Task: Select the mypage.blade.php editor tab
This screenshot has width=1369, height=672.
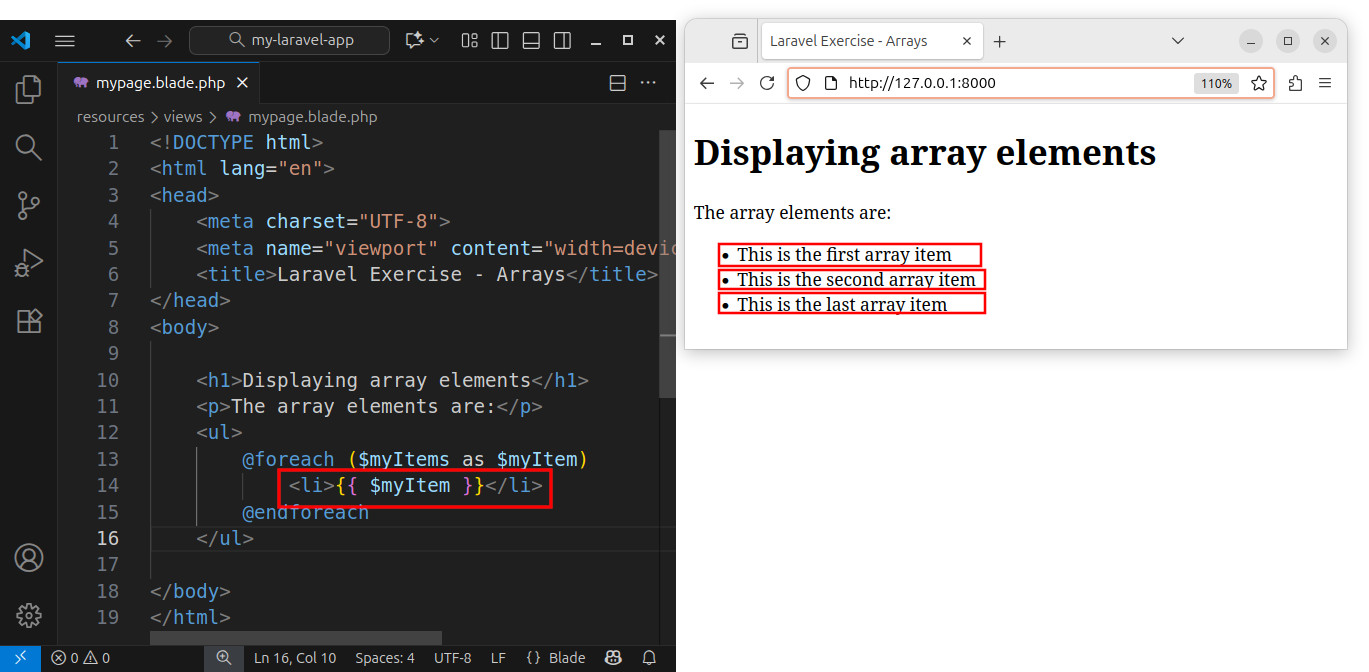Action: 160,83
